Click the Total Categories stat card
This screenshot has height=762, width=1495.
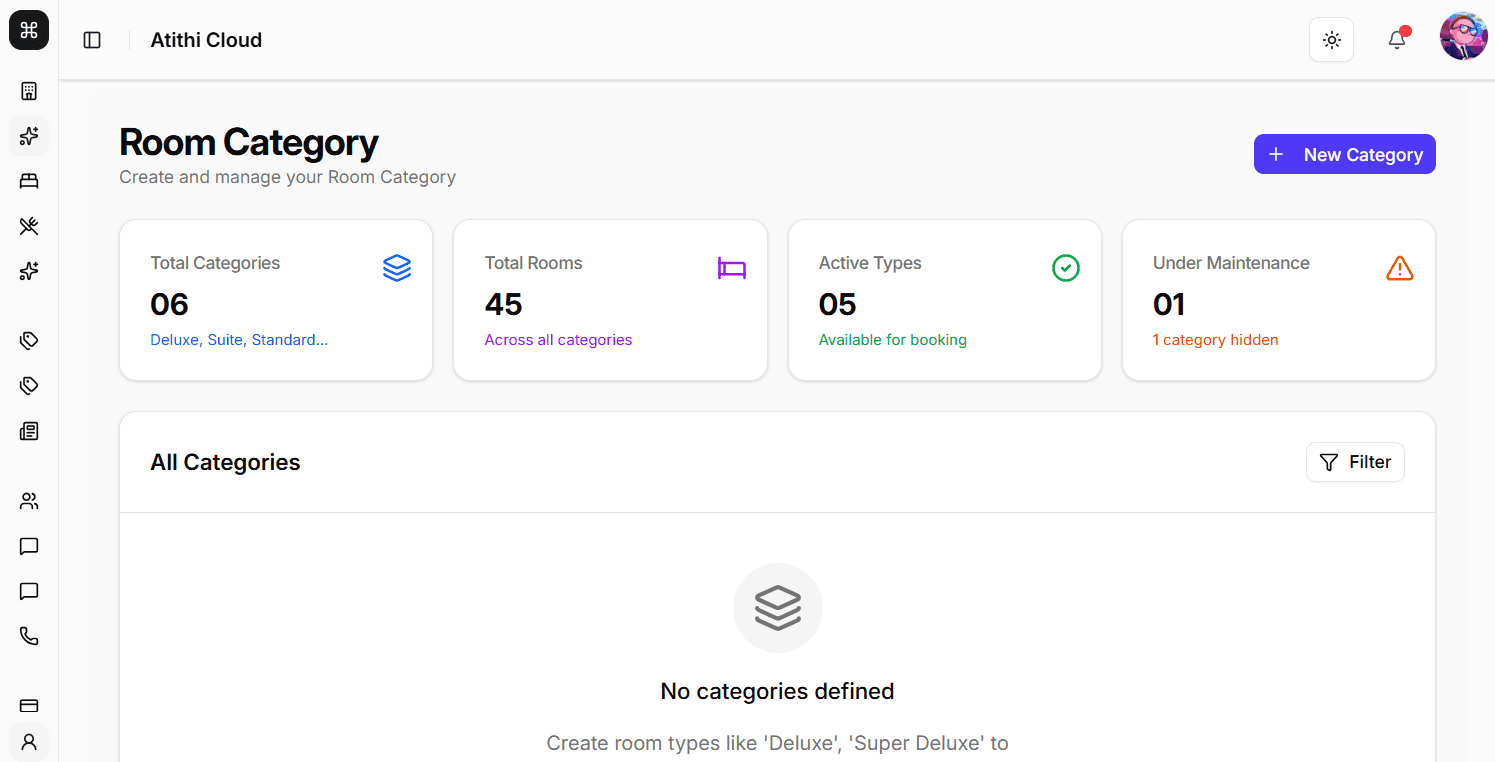[x=276, y=300]
